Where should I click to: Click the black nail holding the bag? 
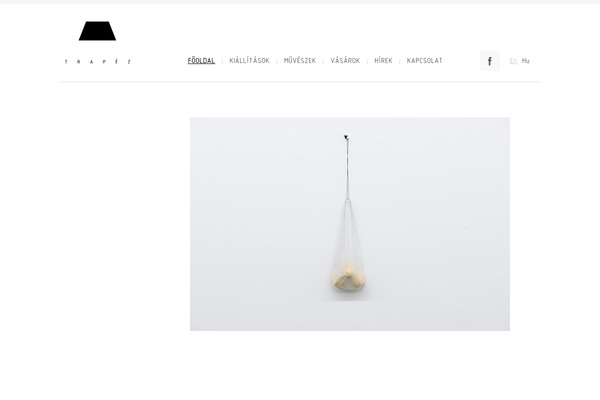[346, 137]
